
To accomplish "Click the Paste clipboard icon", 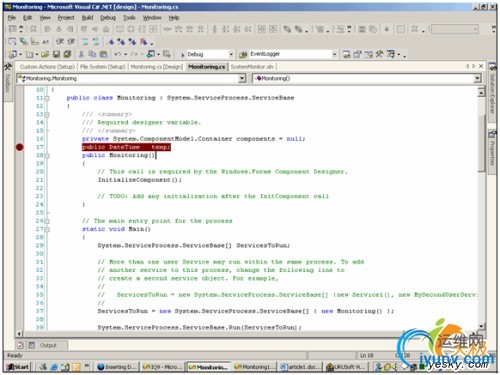I will (104, 54).
